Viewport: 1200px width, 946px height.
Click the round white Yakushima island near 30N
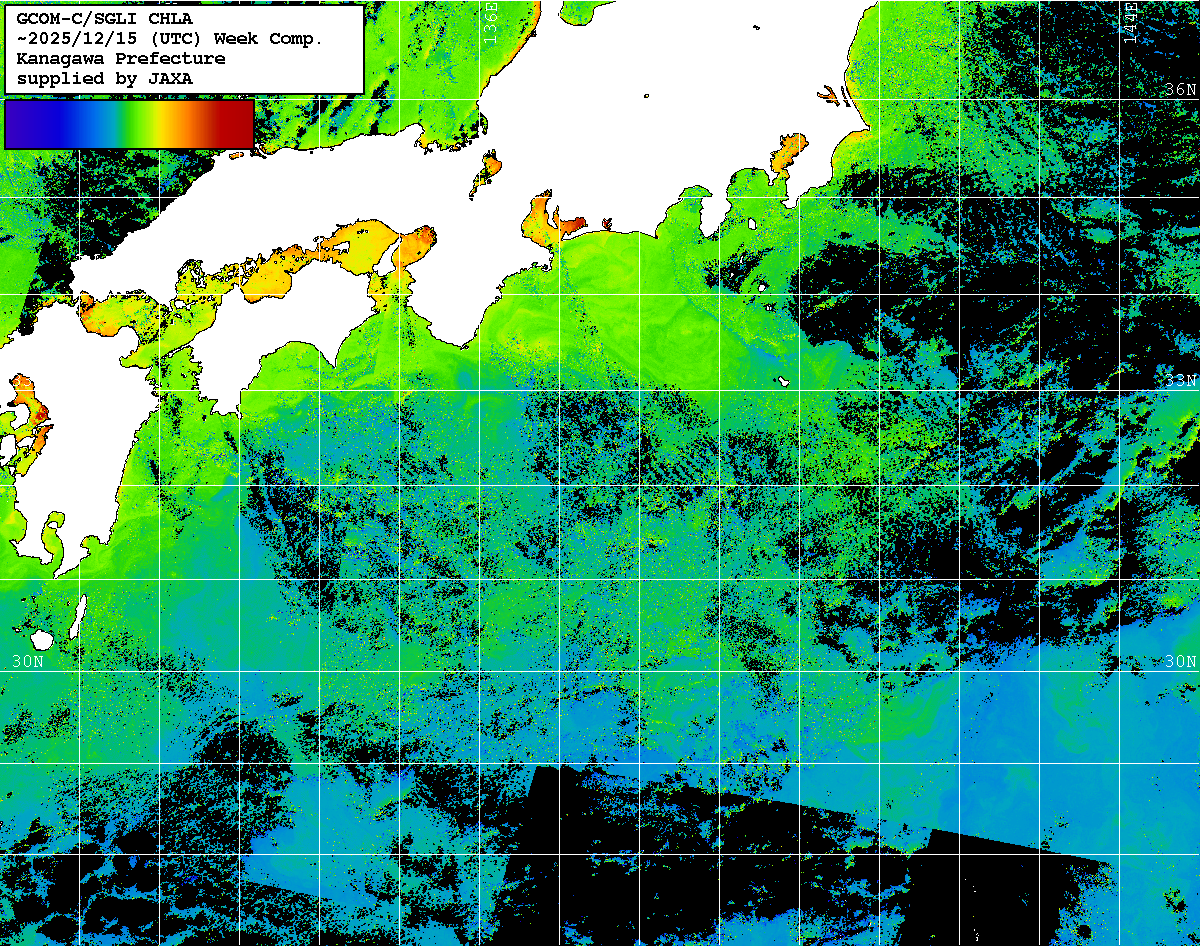[x=42, y=638]
